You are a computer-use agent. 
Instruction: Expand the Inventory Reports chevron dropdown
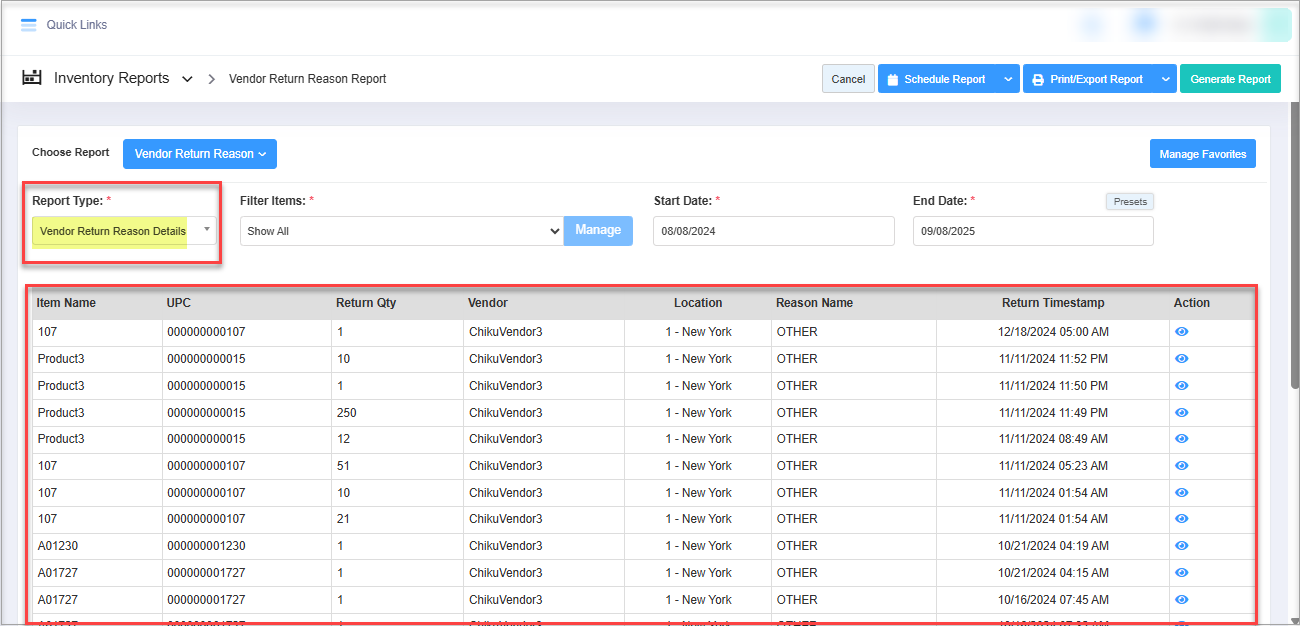click(x=187, y=79)
